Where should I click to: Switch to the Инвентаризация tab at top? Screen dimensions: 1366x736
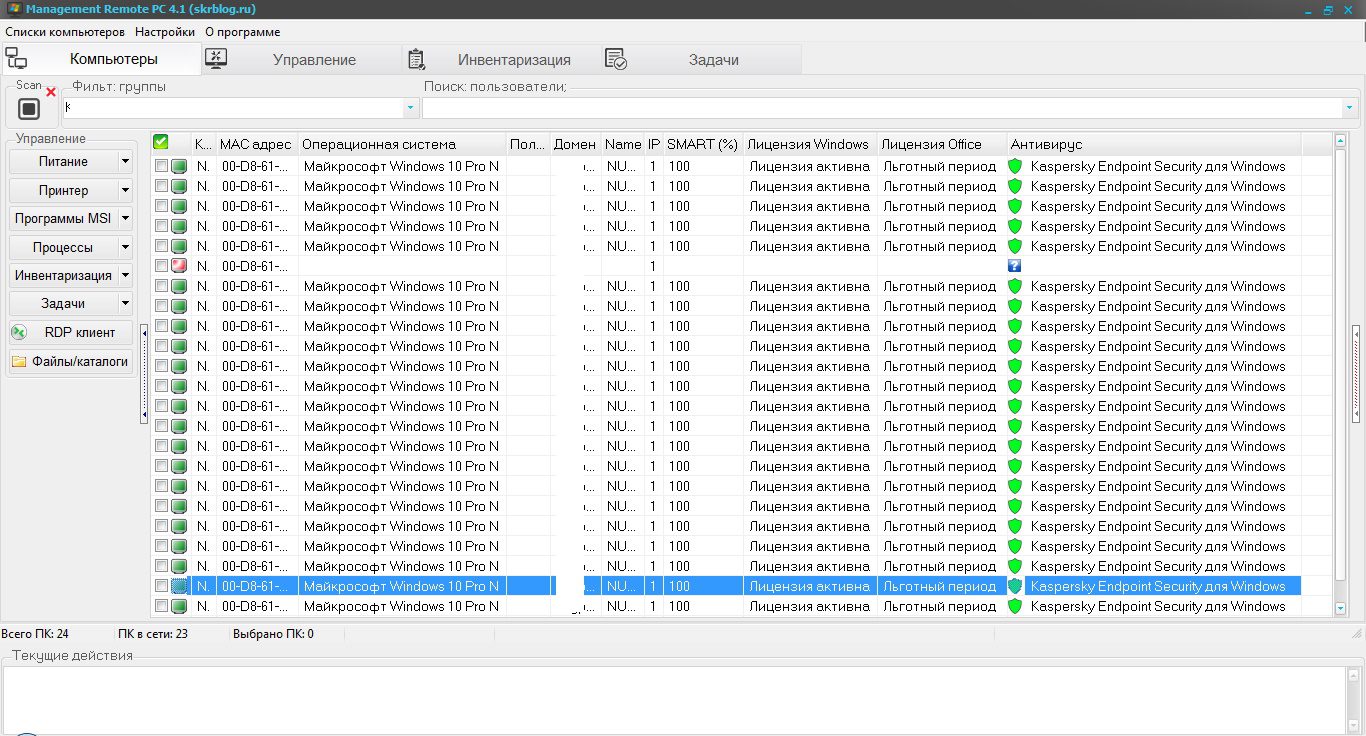tap(501, 59)
